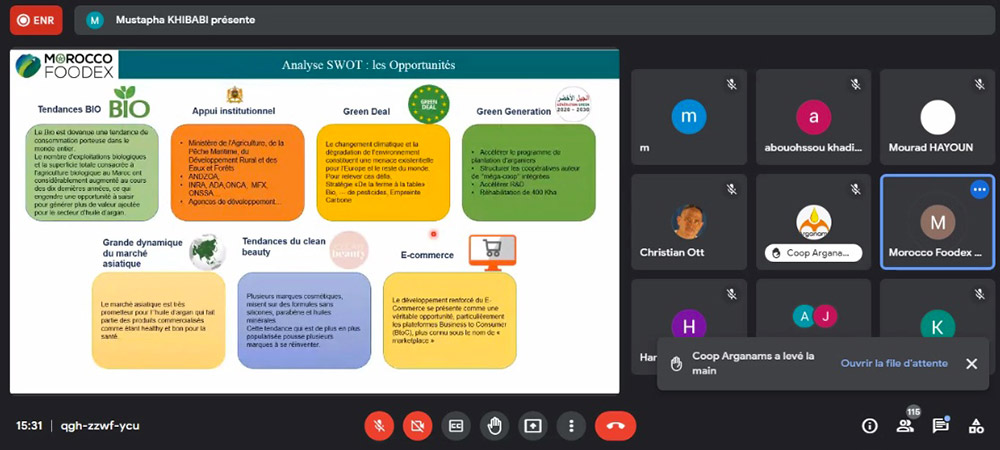1000x450 pixels.
Task: Open the three-dot more options menu
Action: click(x=571, y=425)
